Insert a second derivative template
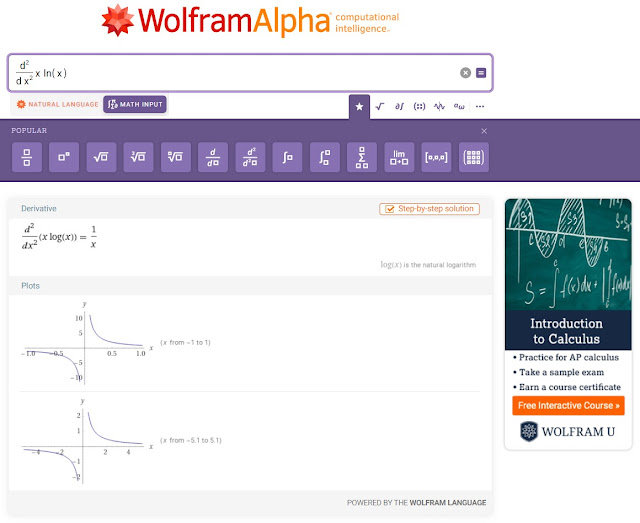 coord(250,157)
